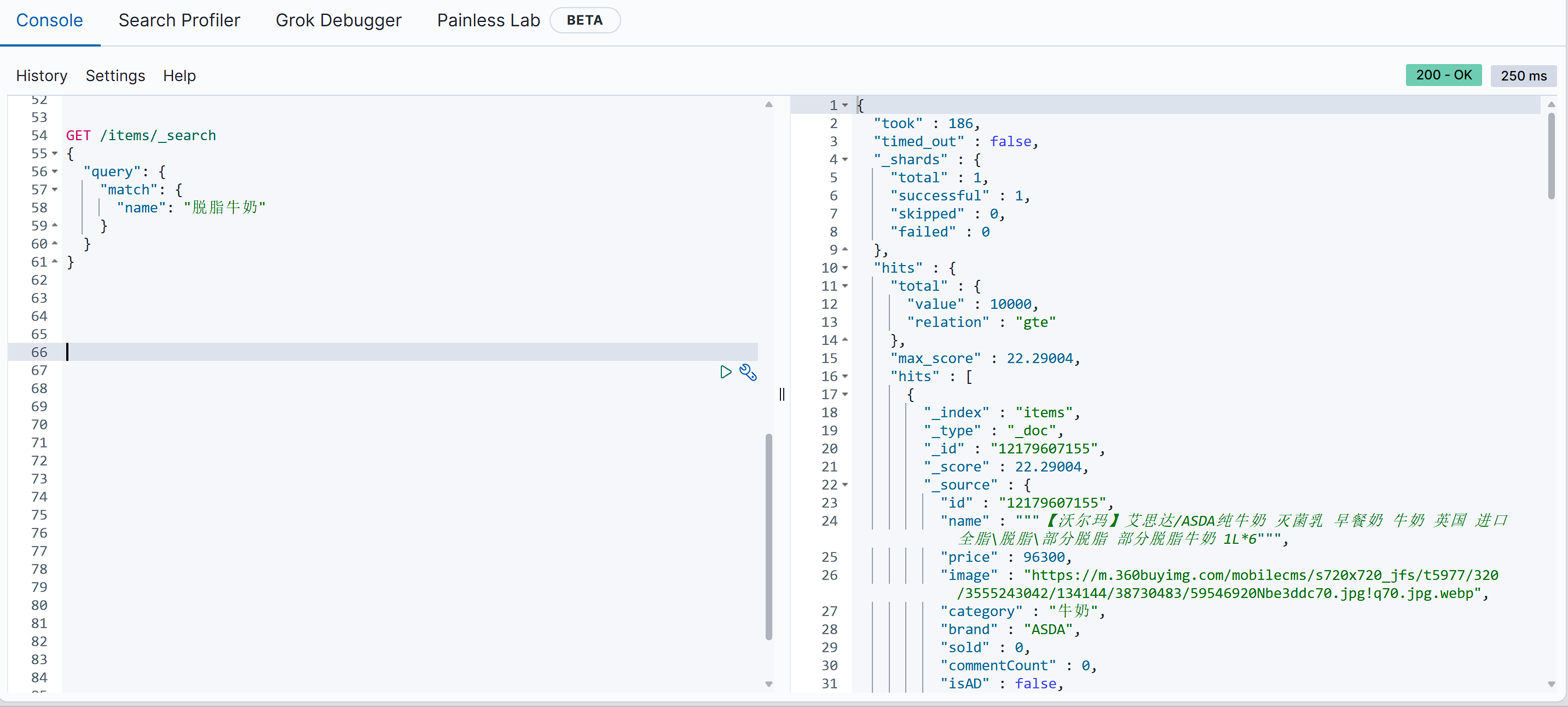
Task: Click request editor scroll down arrow
Action: [x=768, y=684]
